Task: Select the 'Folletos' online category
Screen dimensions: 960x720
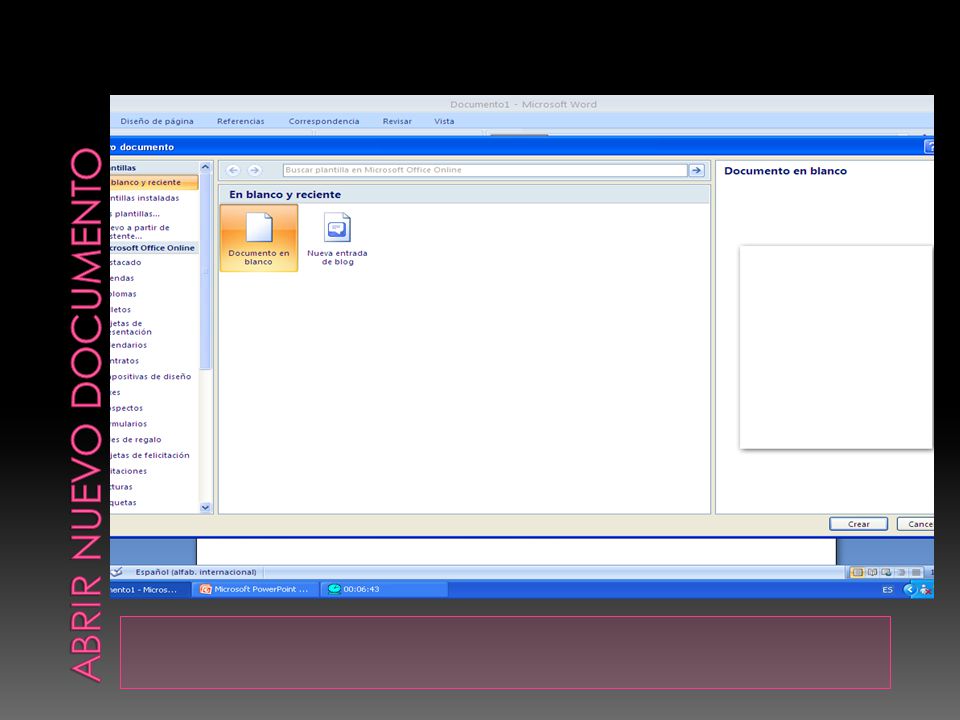Action: coord(121,310)
